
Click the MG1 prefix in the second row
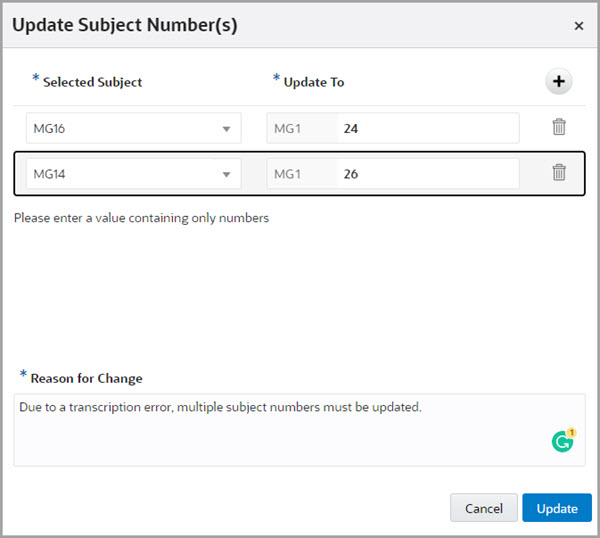pos(288,173)
